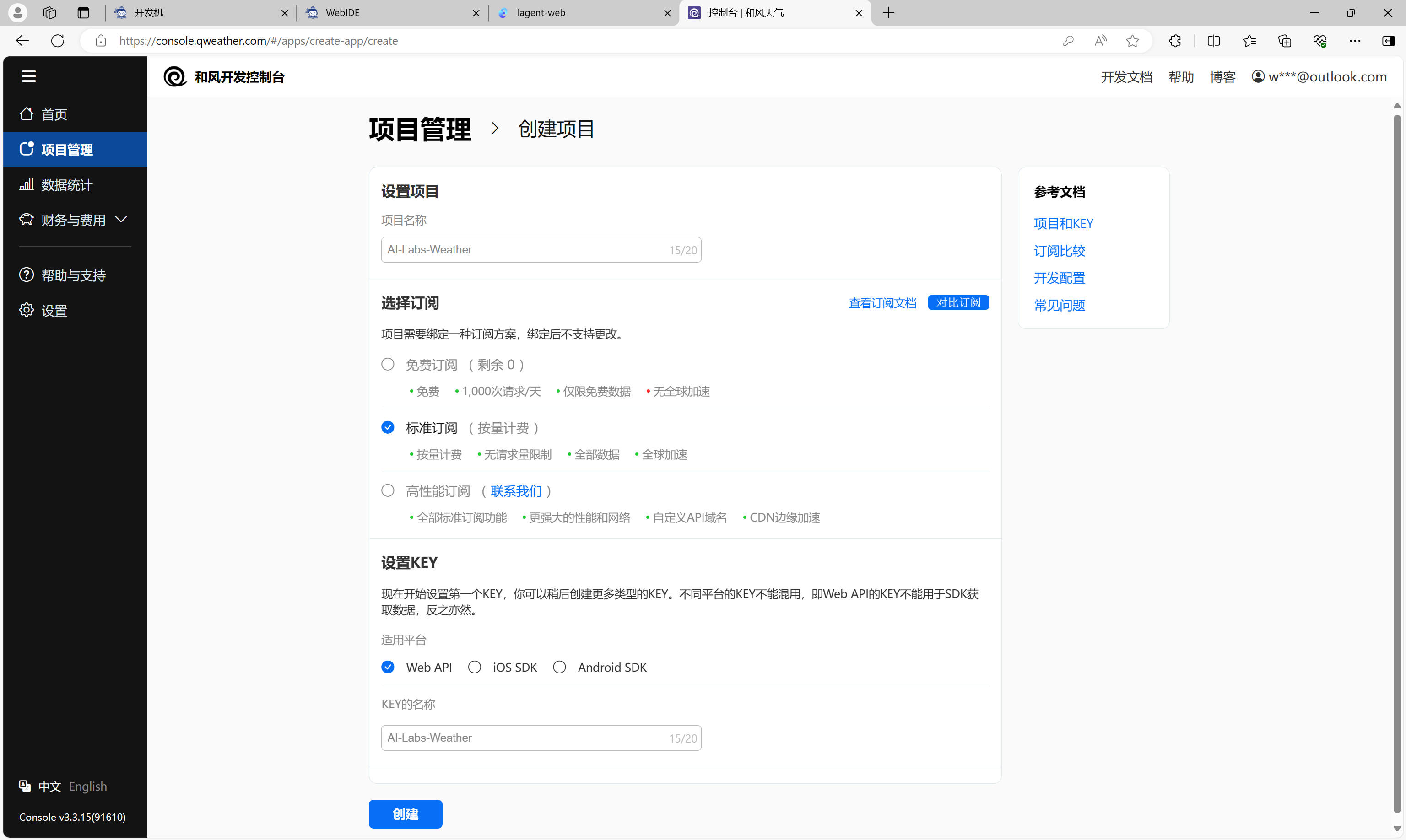Open favorites list icon
Viewport: 1406px width, 840px height.
(1249, 41)
